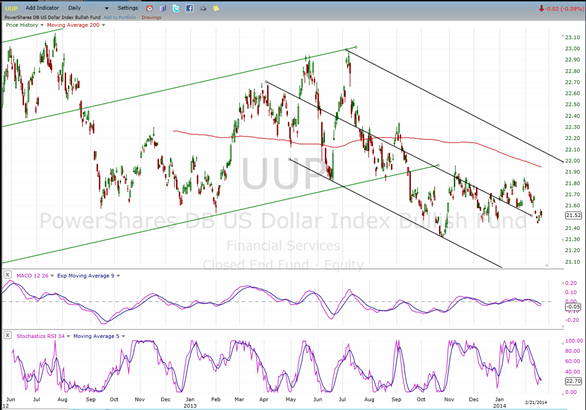Open the Add Indicator menu
This screenshot has width=586, height=410.
coord(42,8)
